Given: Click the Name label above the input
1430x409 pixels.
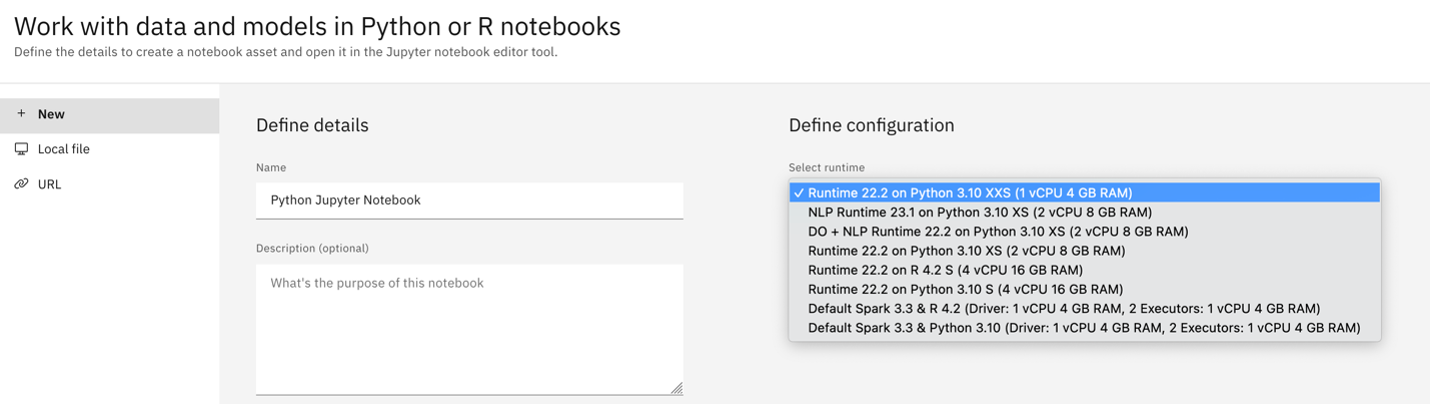Looking at the screenshot, I should (x=271, y=168).
